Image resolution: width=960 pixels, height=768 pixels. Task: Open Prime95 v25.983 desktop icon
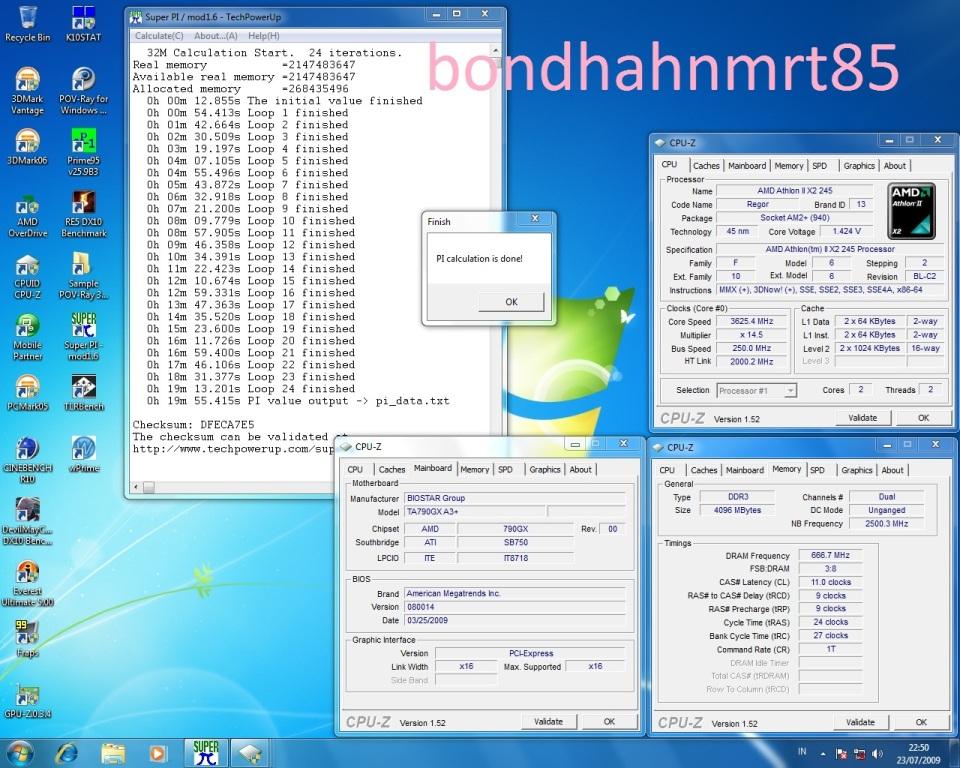83,152
